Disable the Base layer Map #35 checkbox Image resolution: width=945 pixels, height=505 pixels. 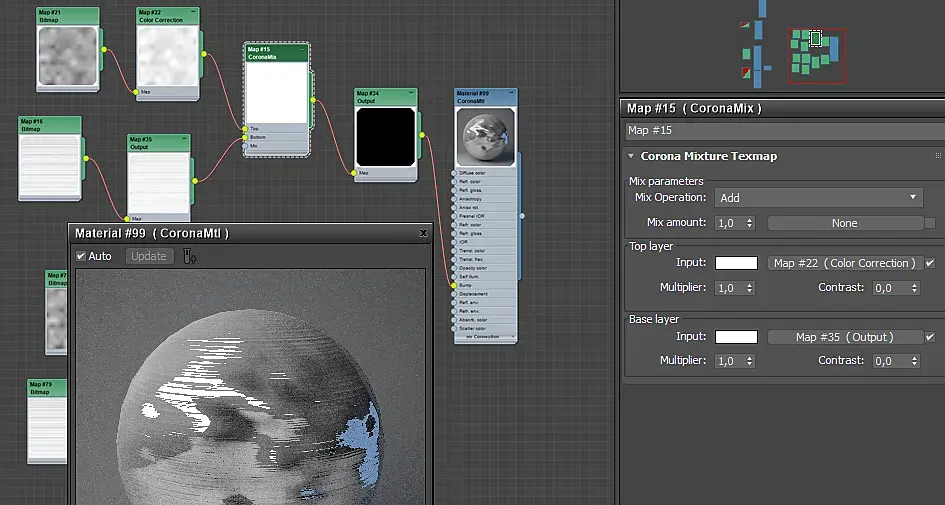coord(930,337)
